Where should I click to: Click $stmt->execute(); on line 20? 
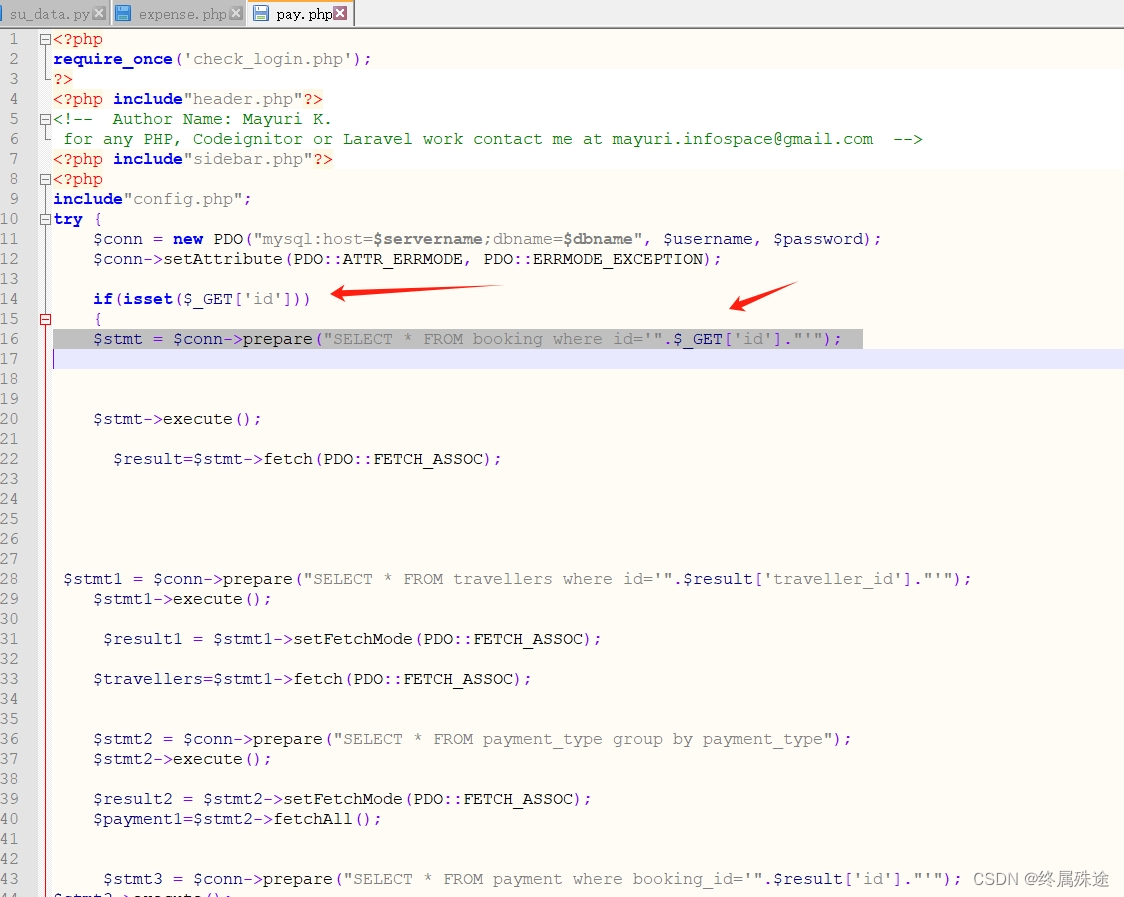pyautogui.click(x=177, y=419)
